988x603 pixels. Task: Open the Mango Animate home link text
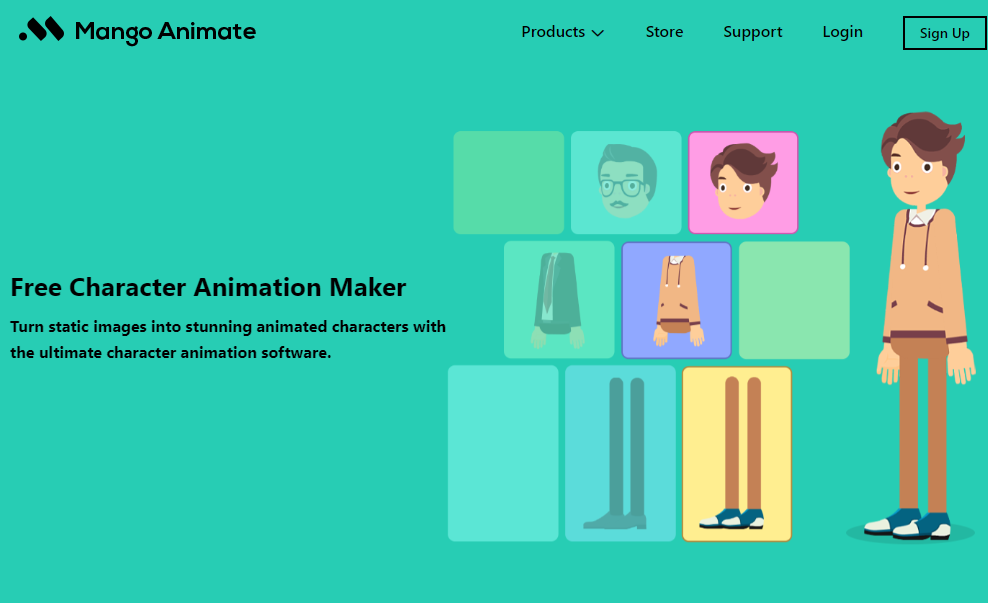(165, 32)
